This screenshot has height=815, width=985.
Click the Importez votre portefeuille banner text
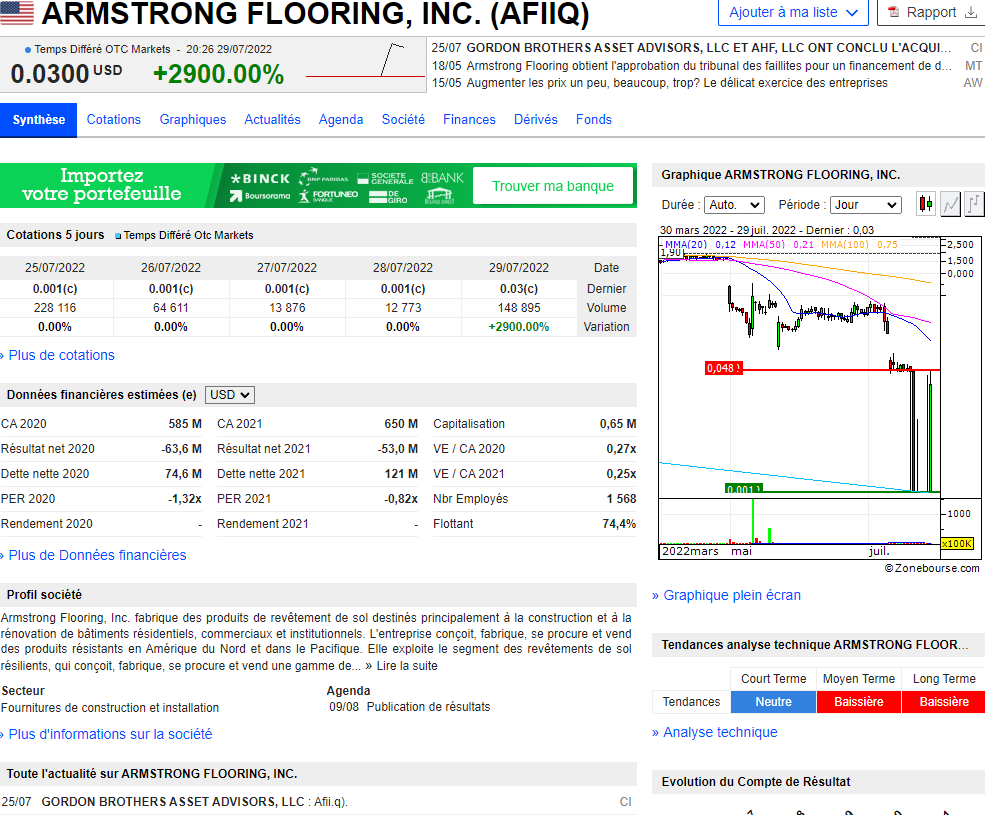(x=102, y=185)
